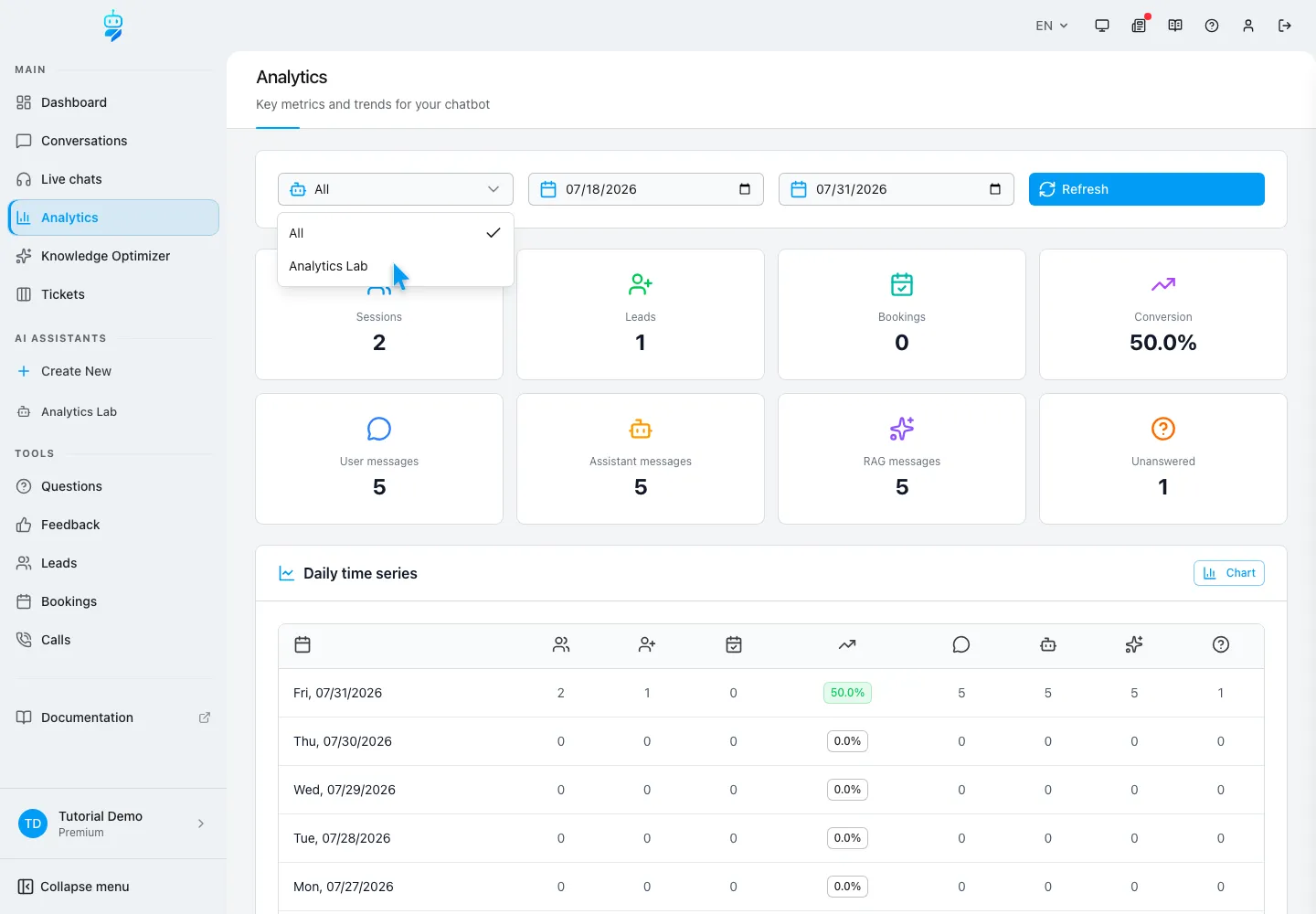This screenshot has height=914, width=1316.
Task: Open Questions tool
Action: (113, 486)
